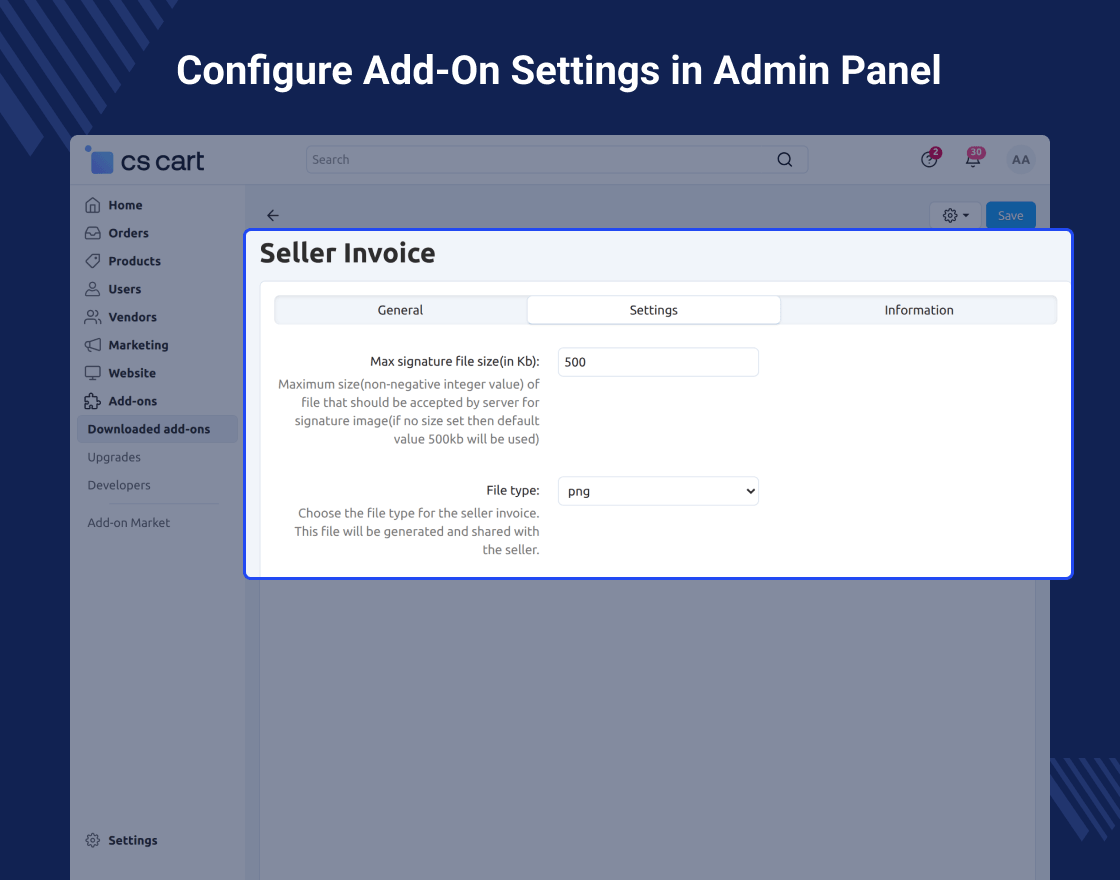Screen dimensions: 1120x880
Task: Expand the gear options dropdown
Action: tap(955, 216)
